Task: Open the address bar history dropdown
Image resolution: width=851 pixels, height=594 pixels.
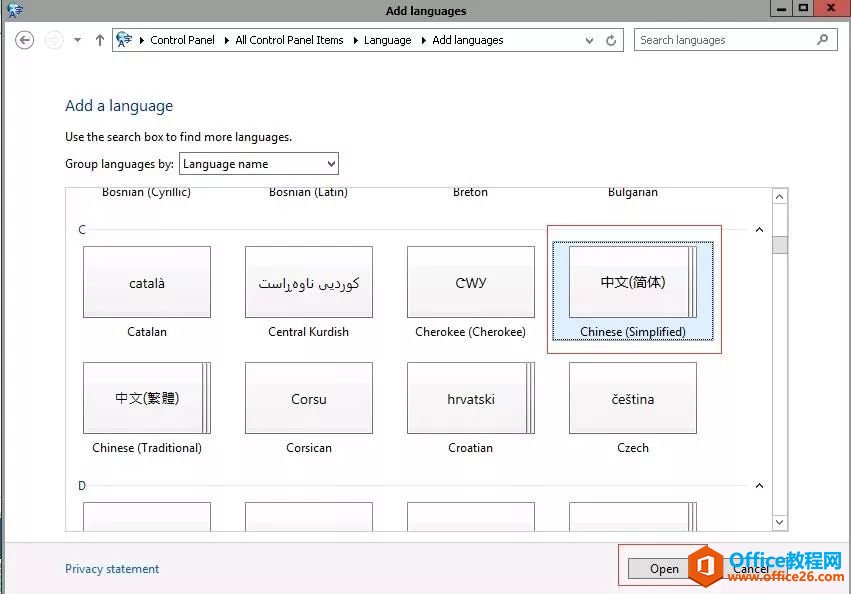Action: (x=589, y=40)
